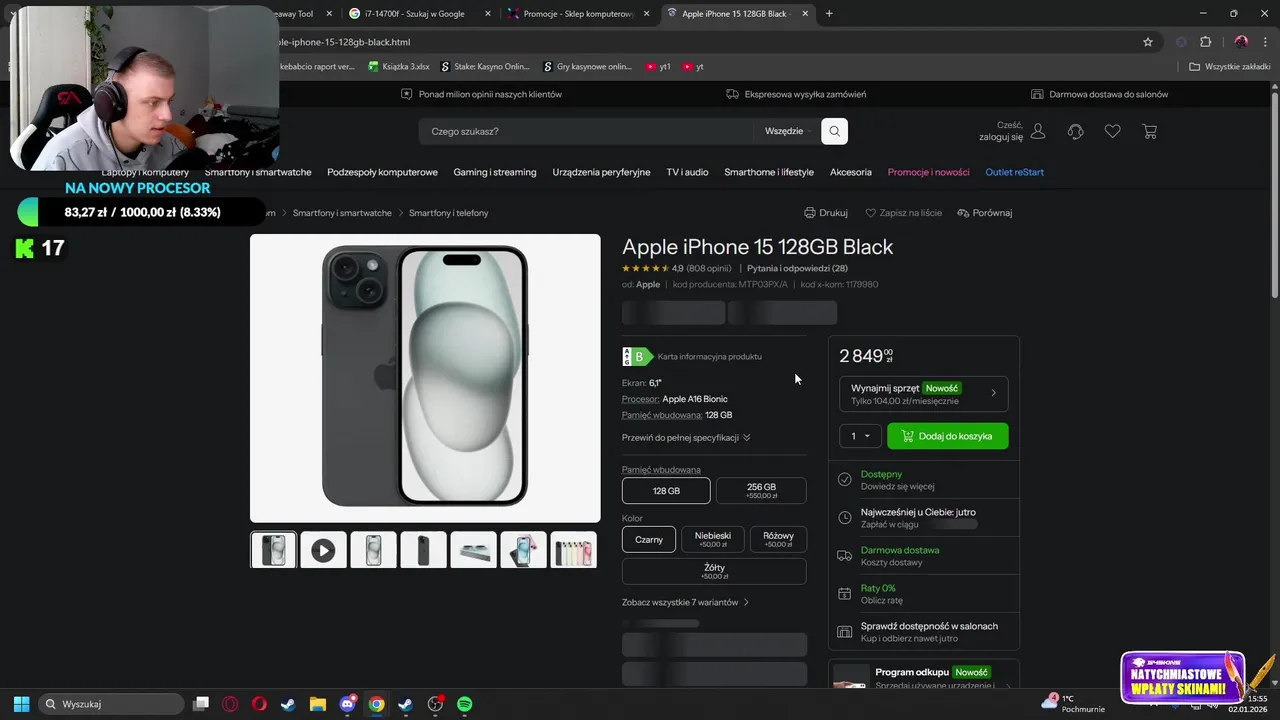Click the magnifier search button

pyautogui.click(x=834, y=131)
